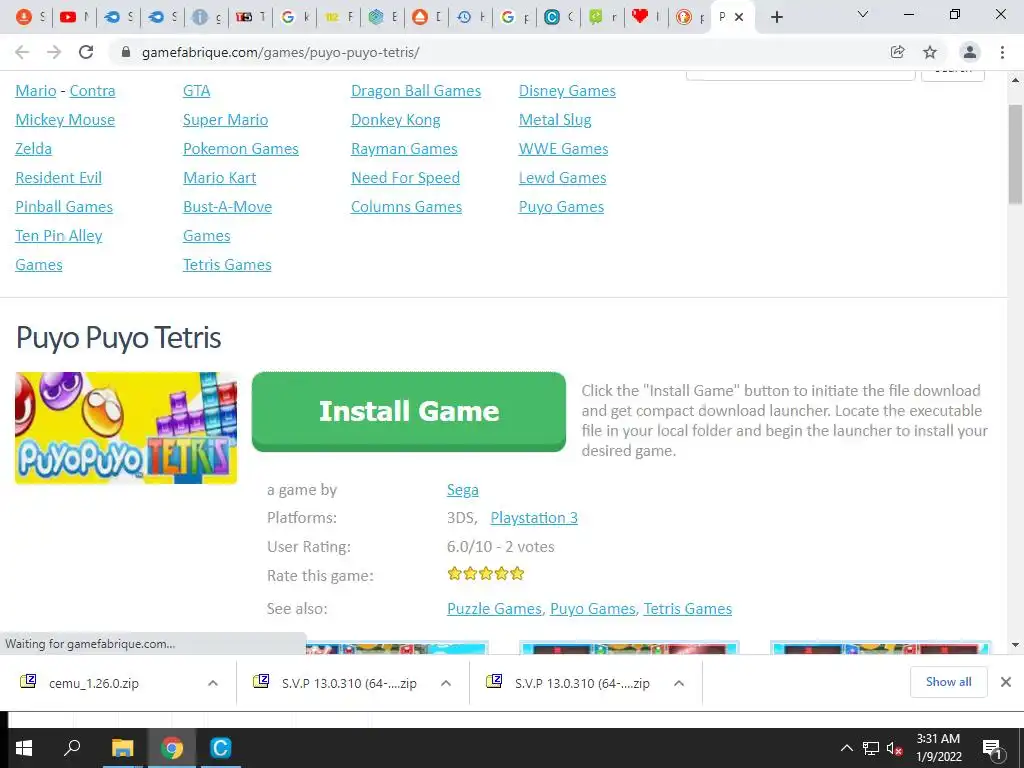Dismiss the downloads bar with X

pos(1006,682)
